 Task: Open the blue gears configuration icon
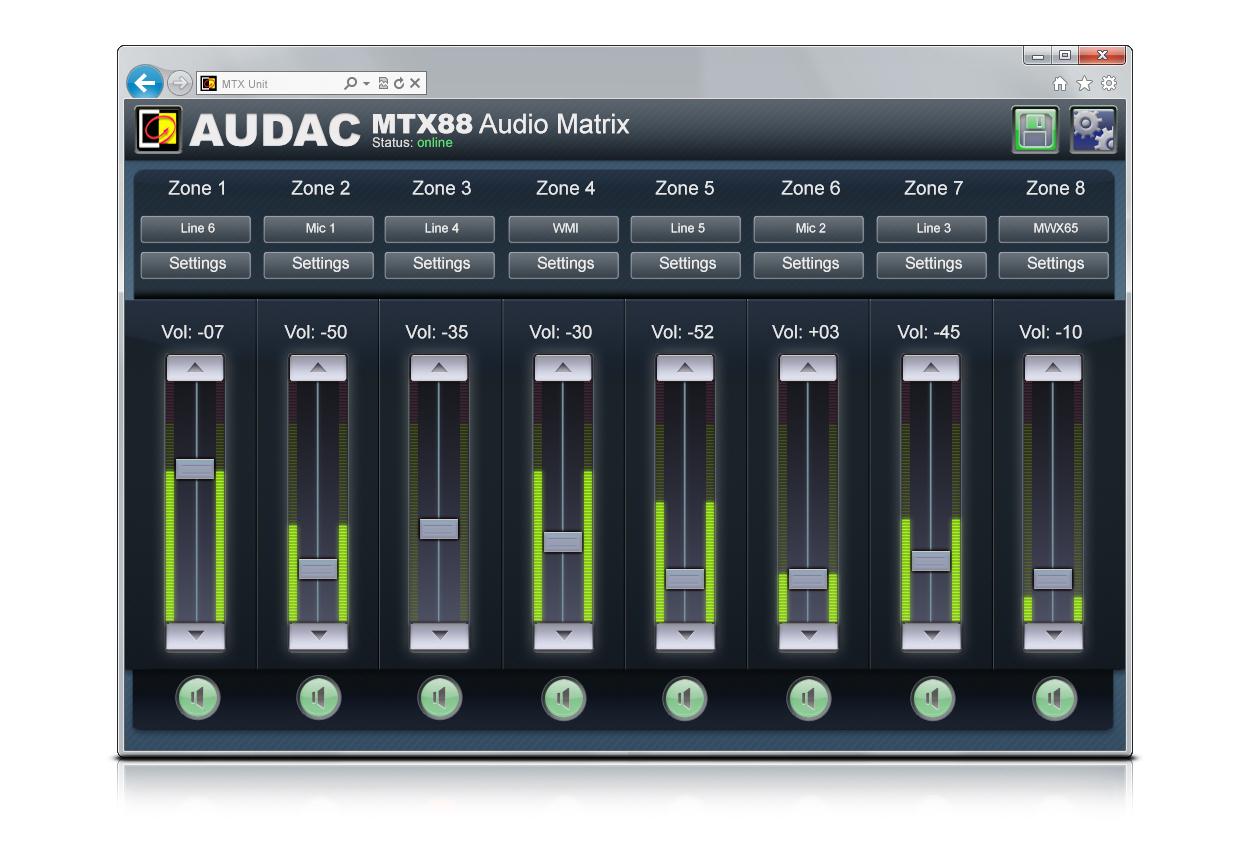coord(1093,130)
